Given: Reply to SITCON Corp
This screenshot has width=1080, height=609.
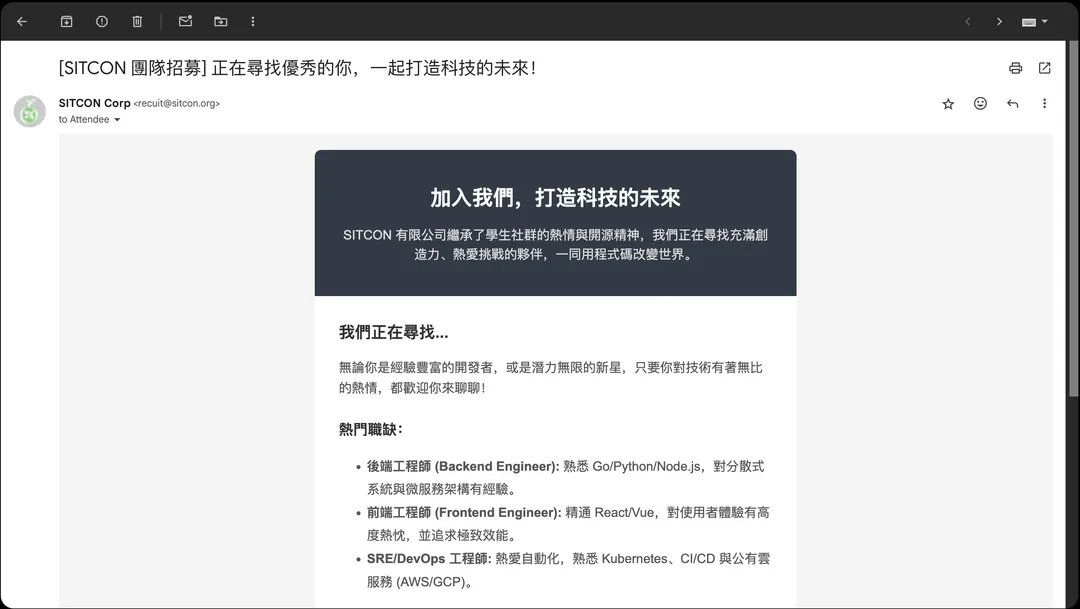Looking at the screenshot, I should pyautogui.click(x=1012, y=103).
